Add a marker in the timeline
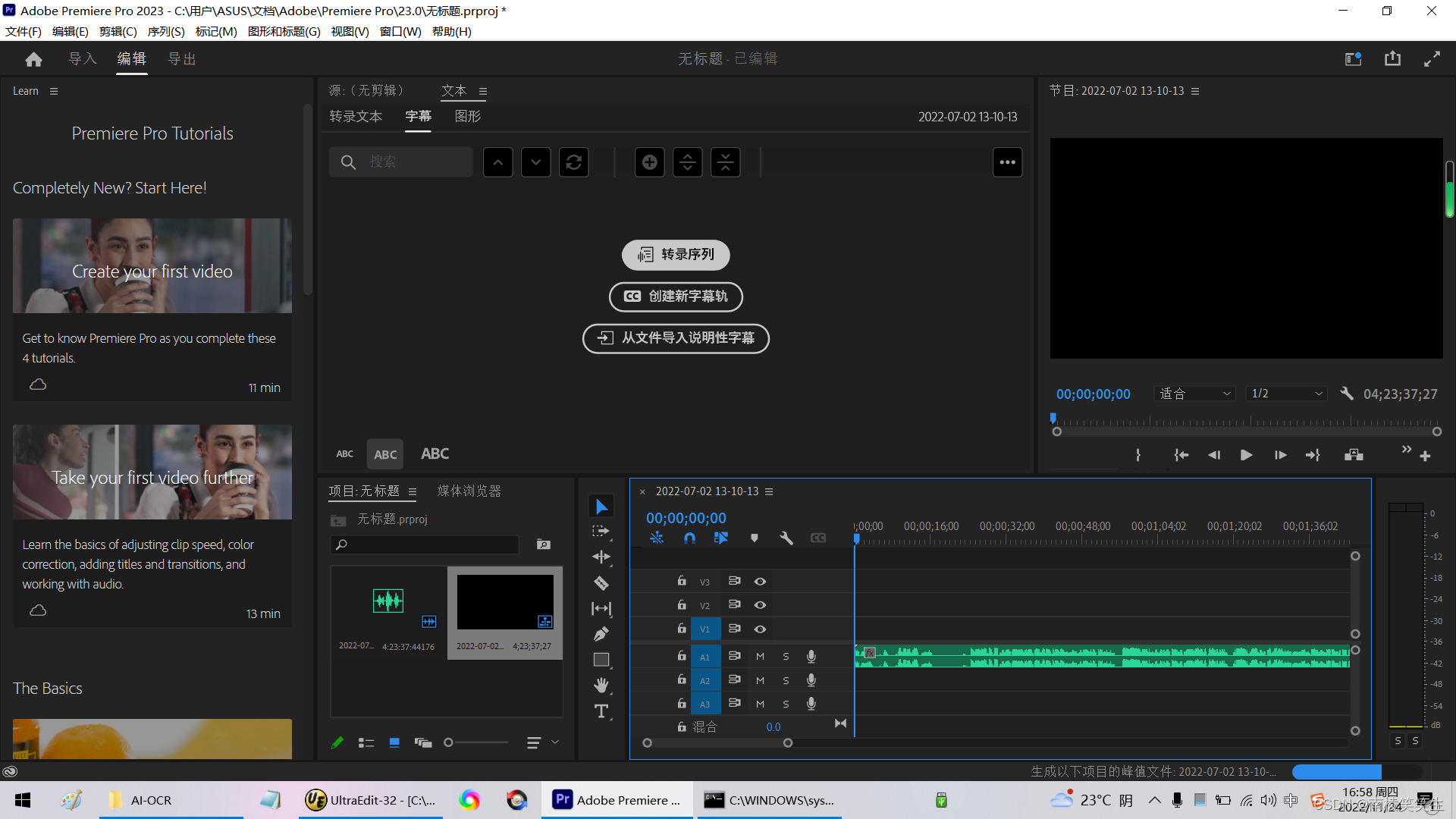The width and height of the screenshot is (1456, 819). click(755, 538)
